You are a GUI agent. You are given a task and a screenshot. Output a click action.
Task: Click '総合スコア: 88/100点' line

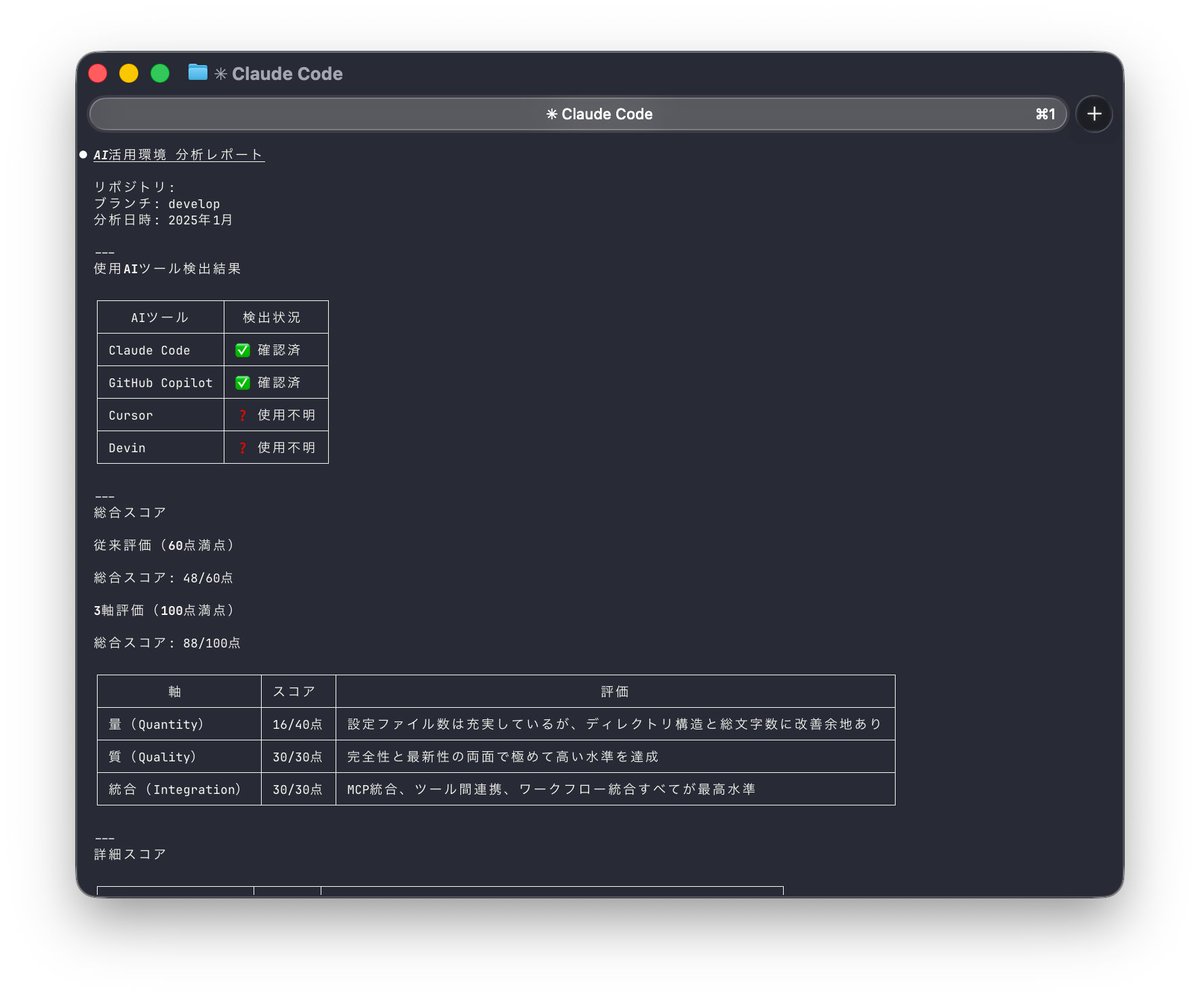pyautogui.click(x=167, y=643)
